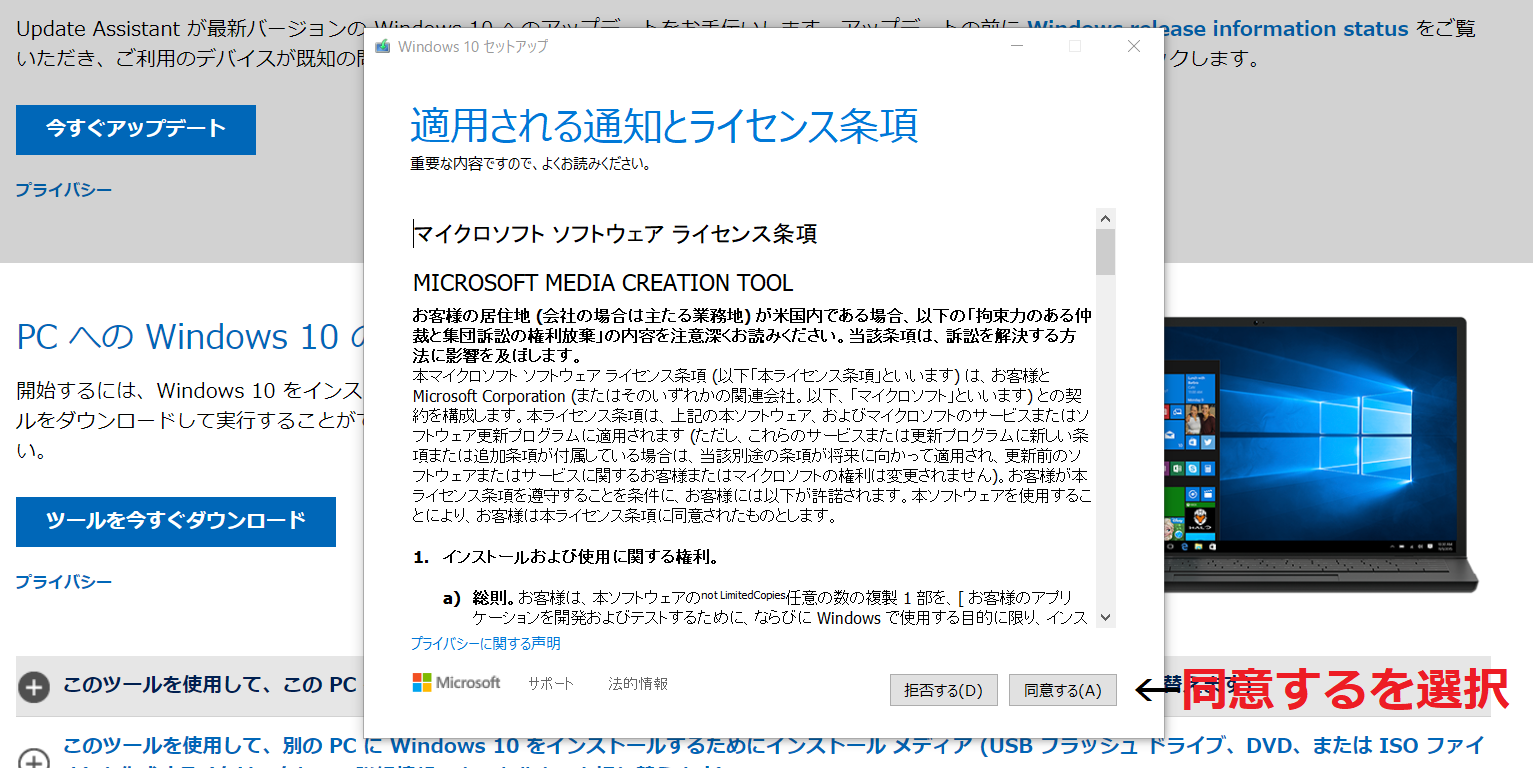
Task: Click ツールを今すぐダウンロード button on the web page
Action: tap(176, 522)
